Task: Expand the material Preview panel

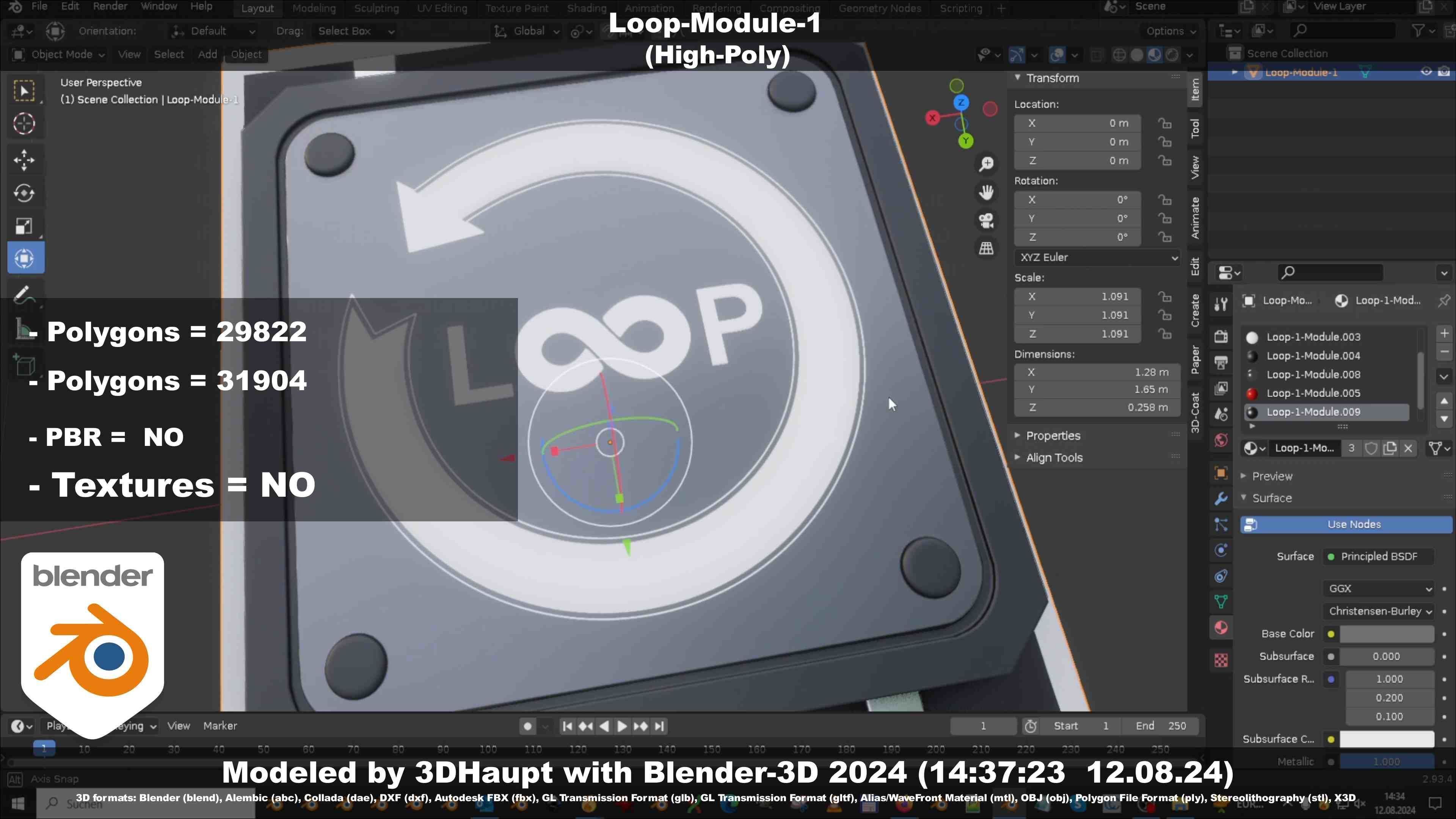Action: pos(1272,477)
